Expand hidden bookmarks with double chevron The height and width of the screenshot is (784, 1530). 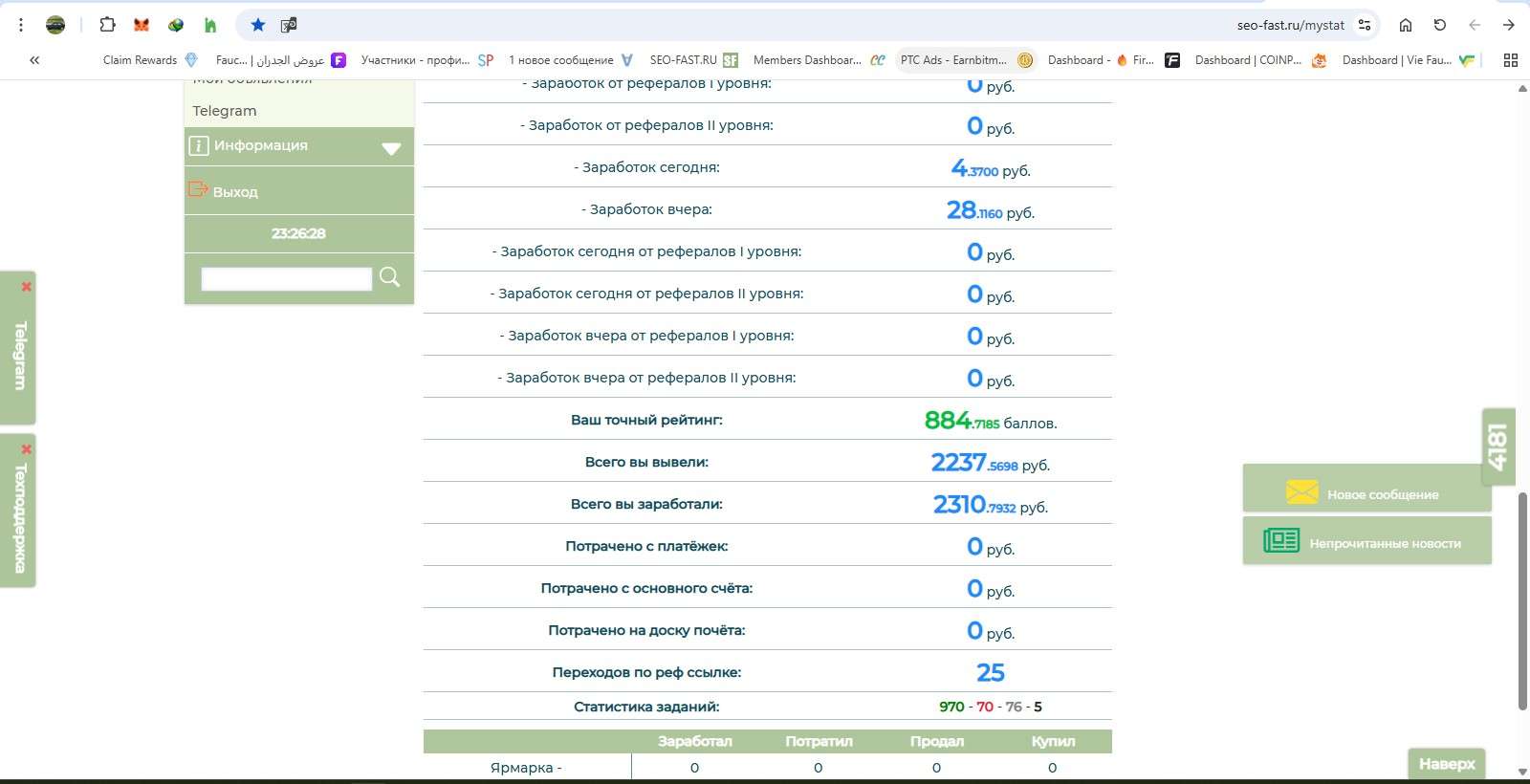(34, 60)
